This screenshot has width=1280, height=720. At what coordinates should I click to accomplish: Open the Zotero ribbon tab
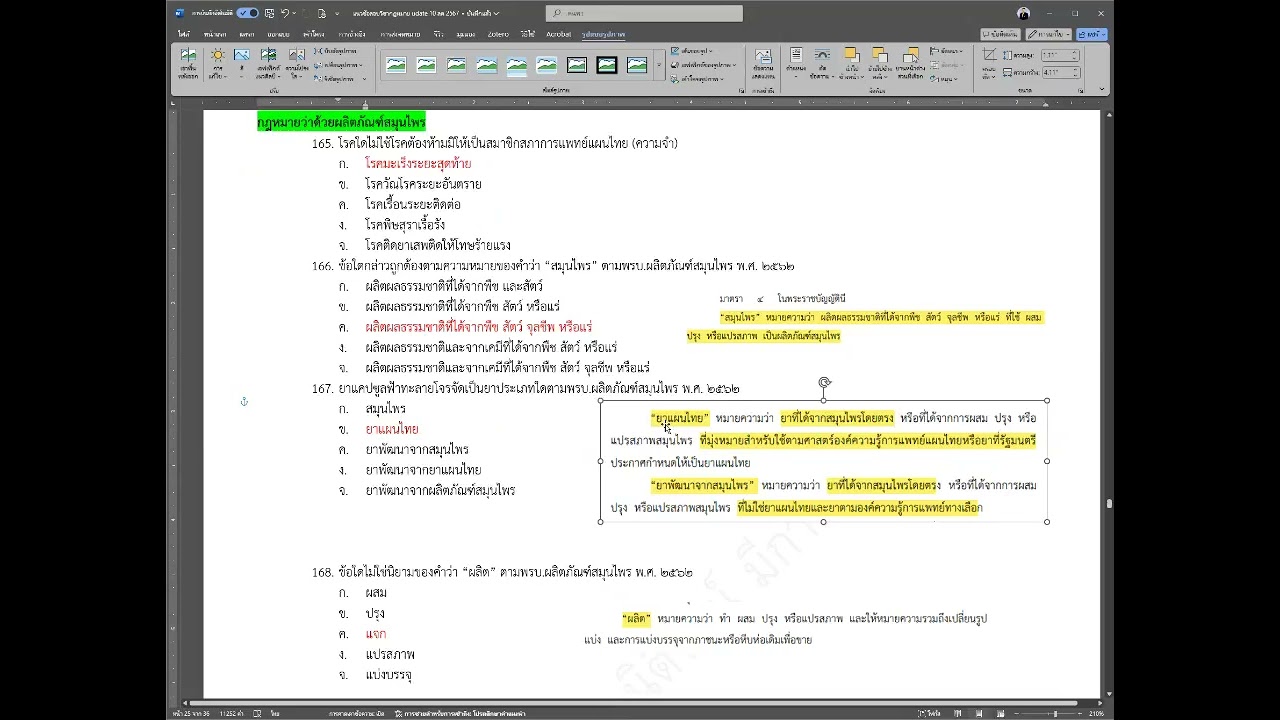(498, 34)
